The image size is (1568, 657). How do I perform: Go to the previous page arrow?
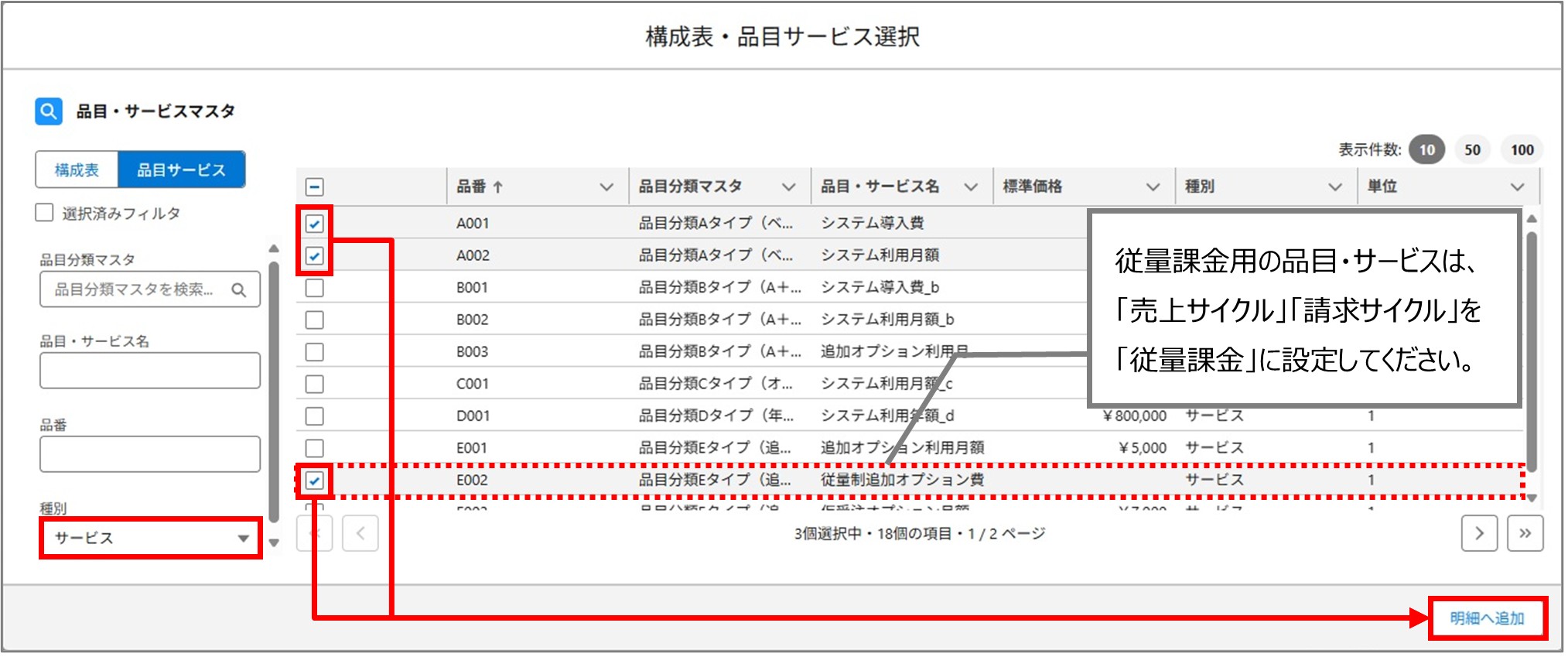pos(360,533)
